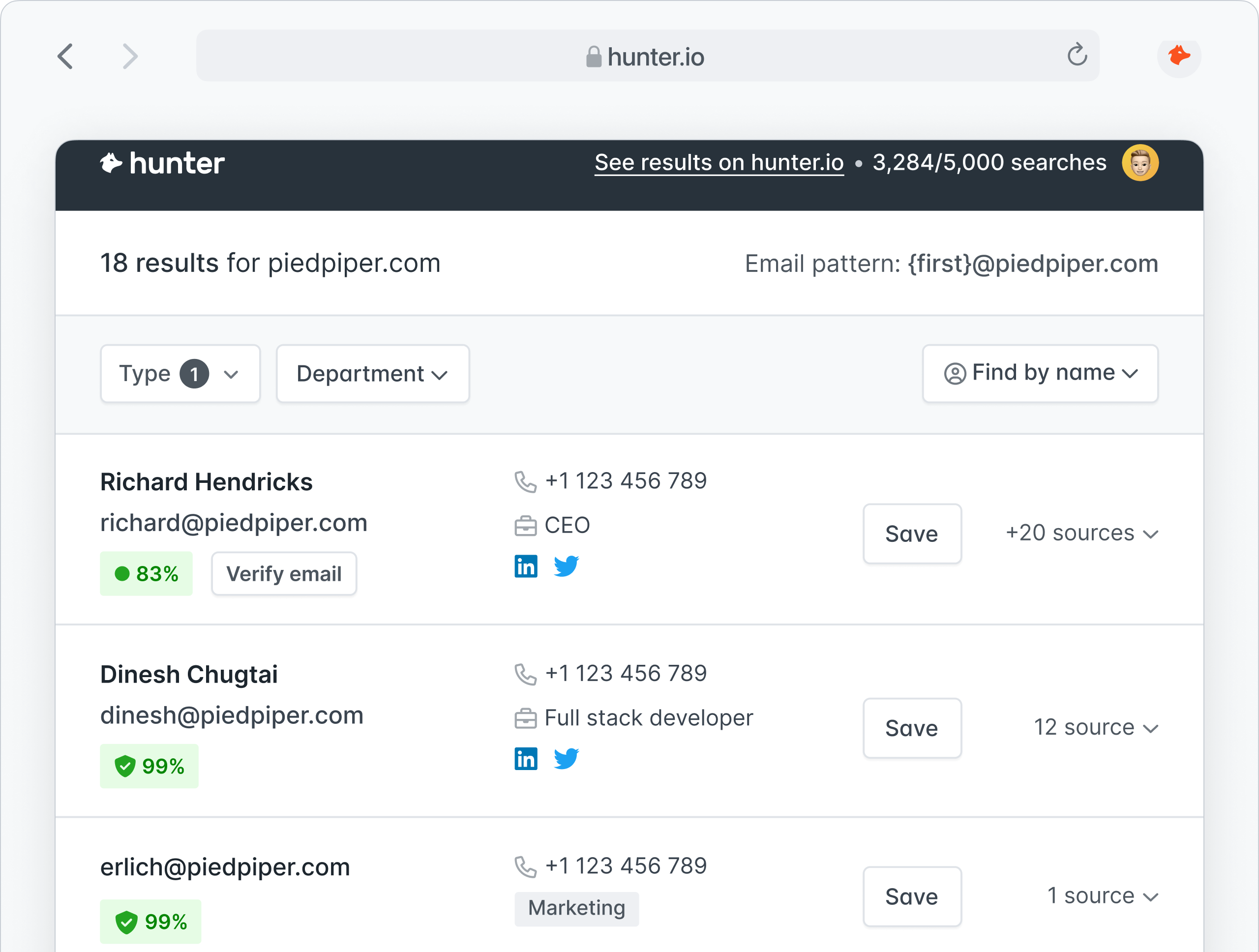
Task: Select the email erlich@piedpiper.com
Action: [225, 867]
